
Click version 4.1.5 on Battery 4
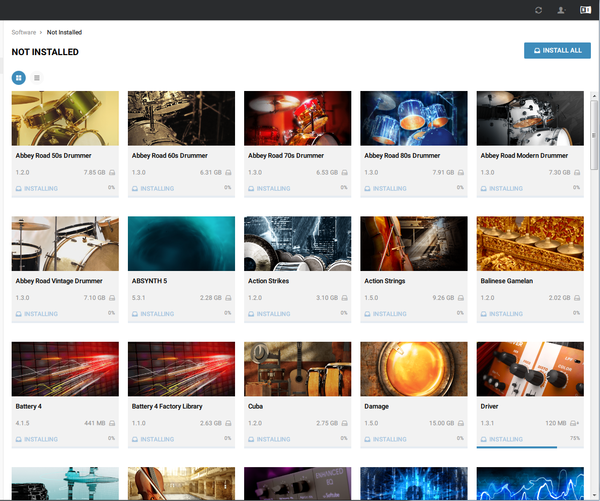coord(23,423)
